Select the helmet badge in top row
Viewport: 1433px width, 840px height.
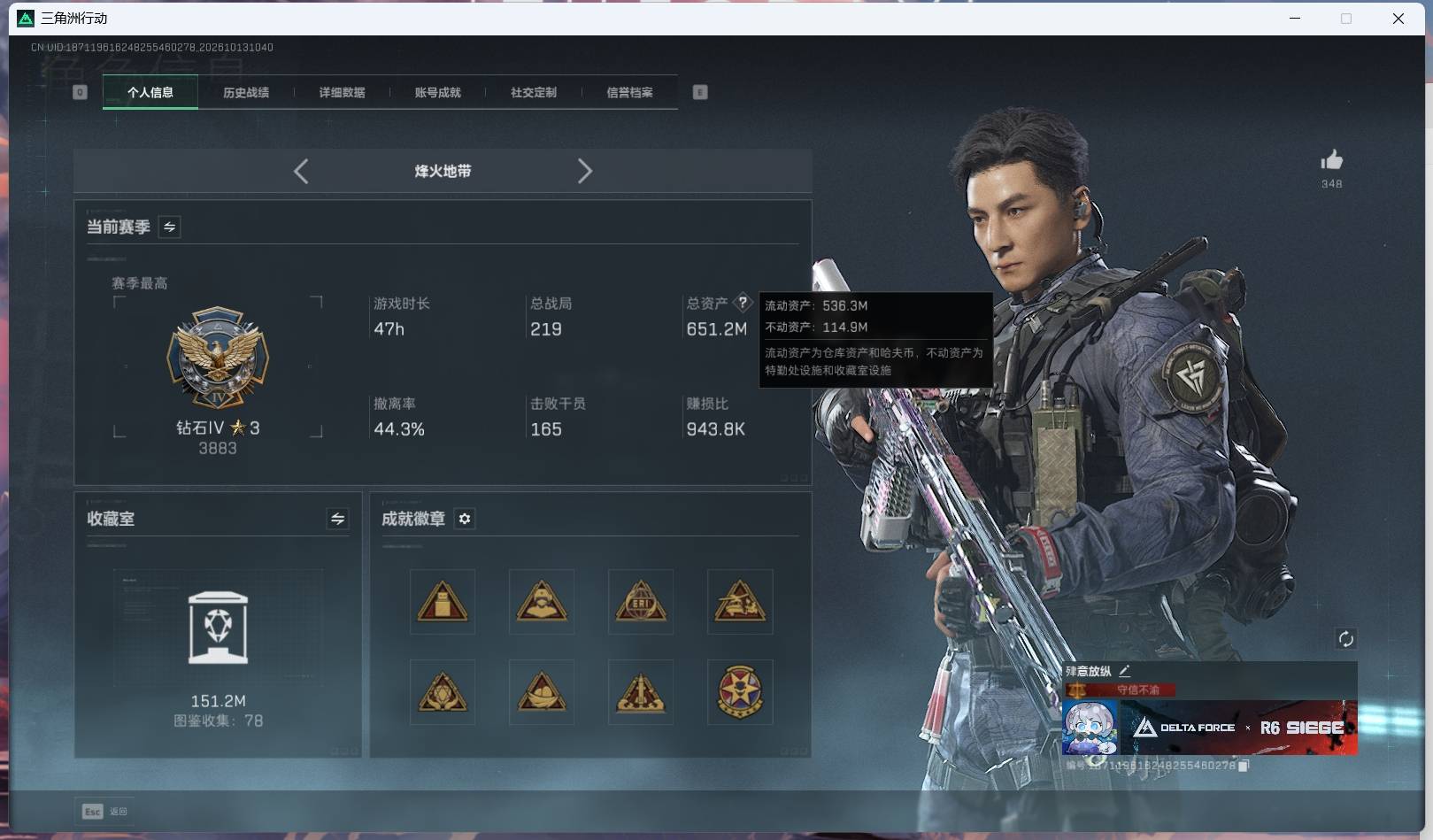tap(542, 602)
